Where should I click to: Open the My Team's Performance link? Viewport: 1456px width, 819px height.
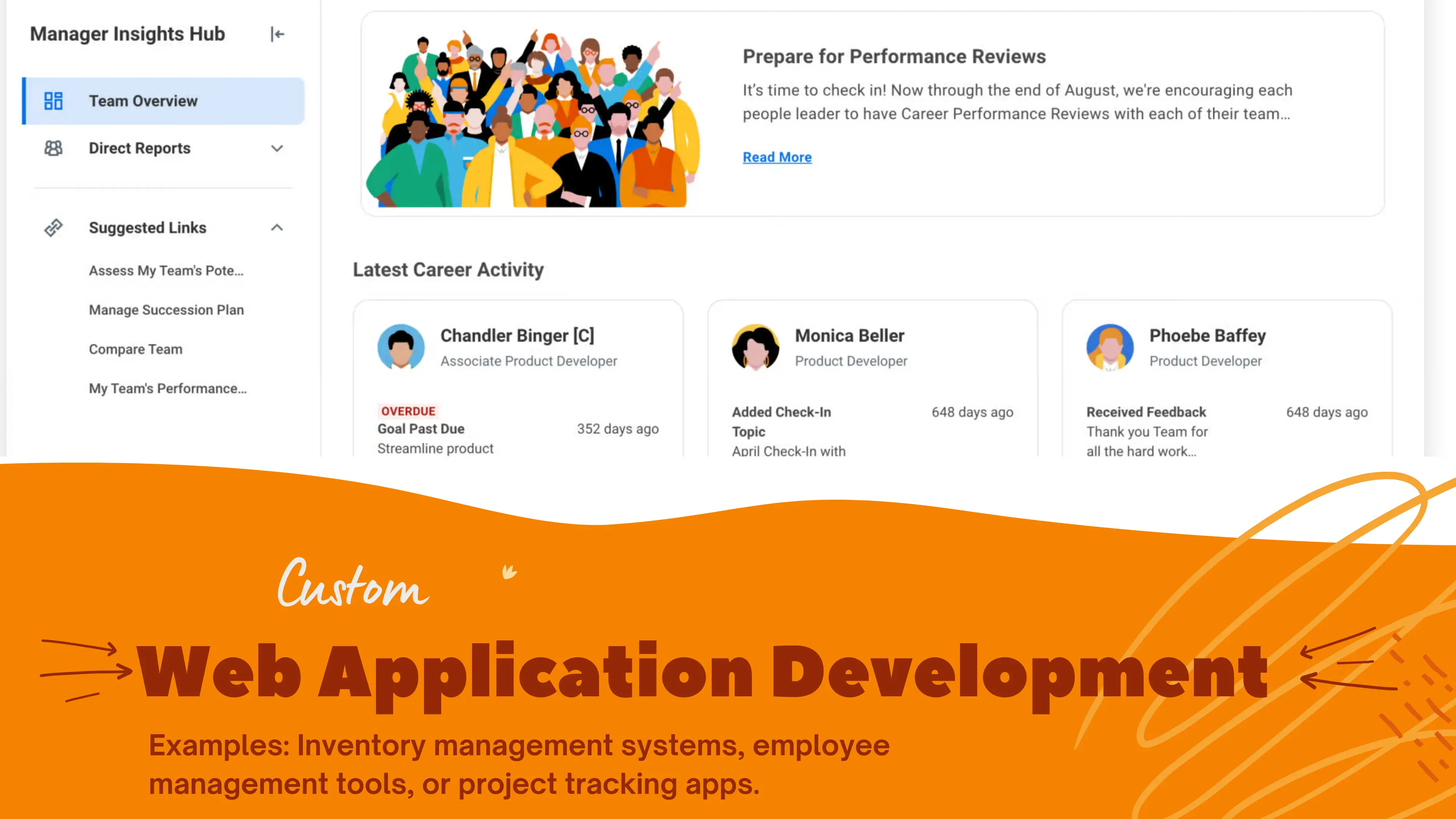pos(168,388)
